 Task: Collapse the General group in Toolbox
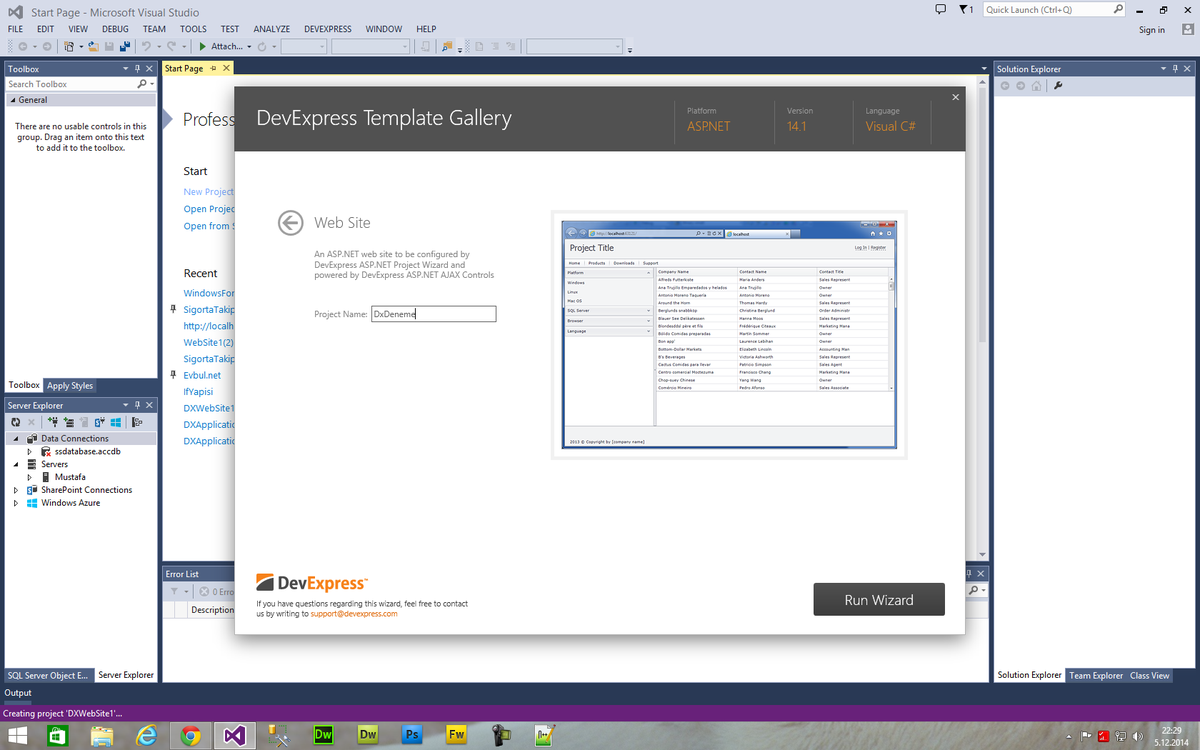pos(11,100)
